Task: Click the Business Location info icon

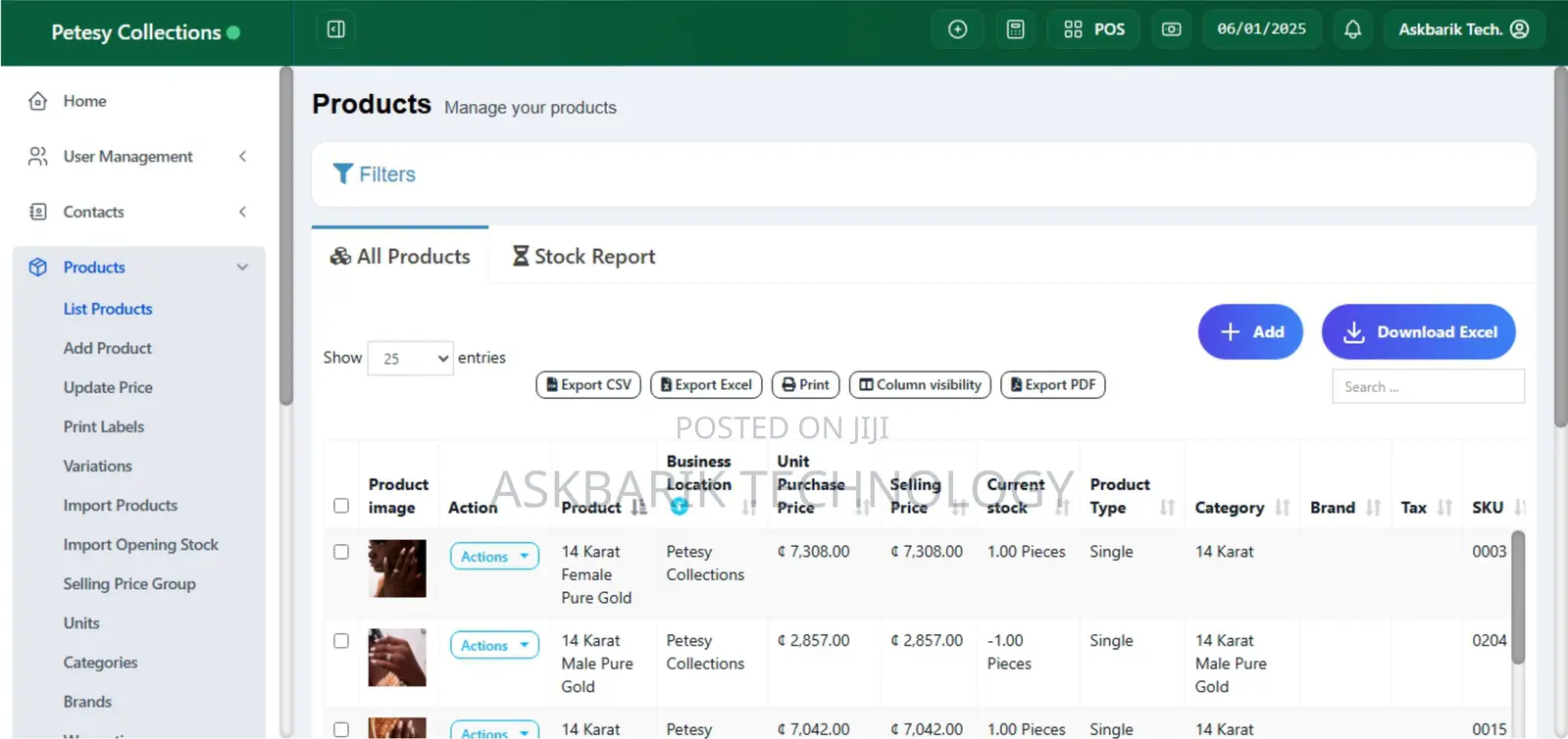Action: (679, 506)
